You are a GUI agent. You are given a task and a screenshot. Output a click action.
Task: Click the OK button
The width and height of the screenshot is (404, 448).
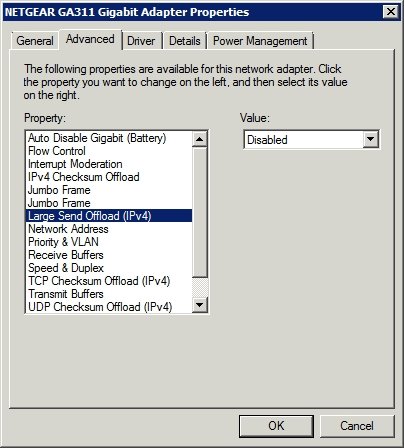coord(276,426)
